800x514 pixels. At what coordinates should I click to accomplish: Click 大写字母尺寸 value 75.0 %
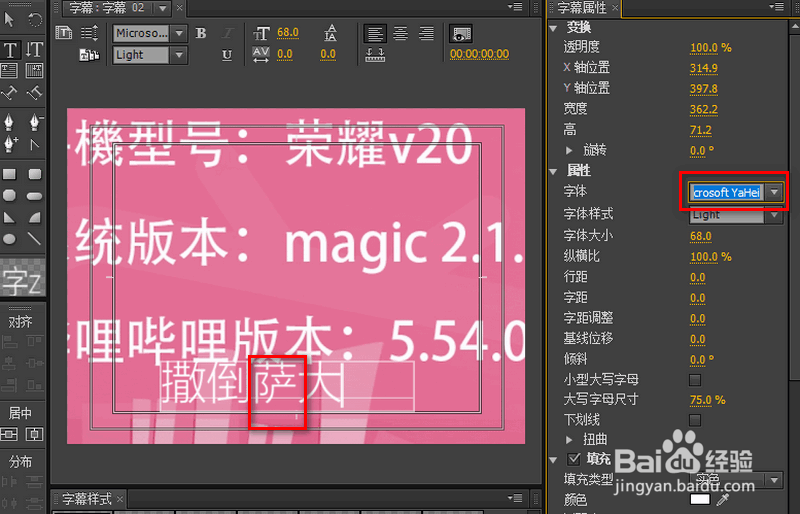(x=707, y=400)
